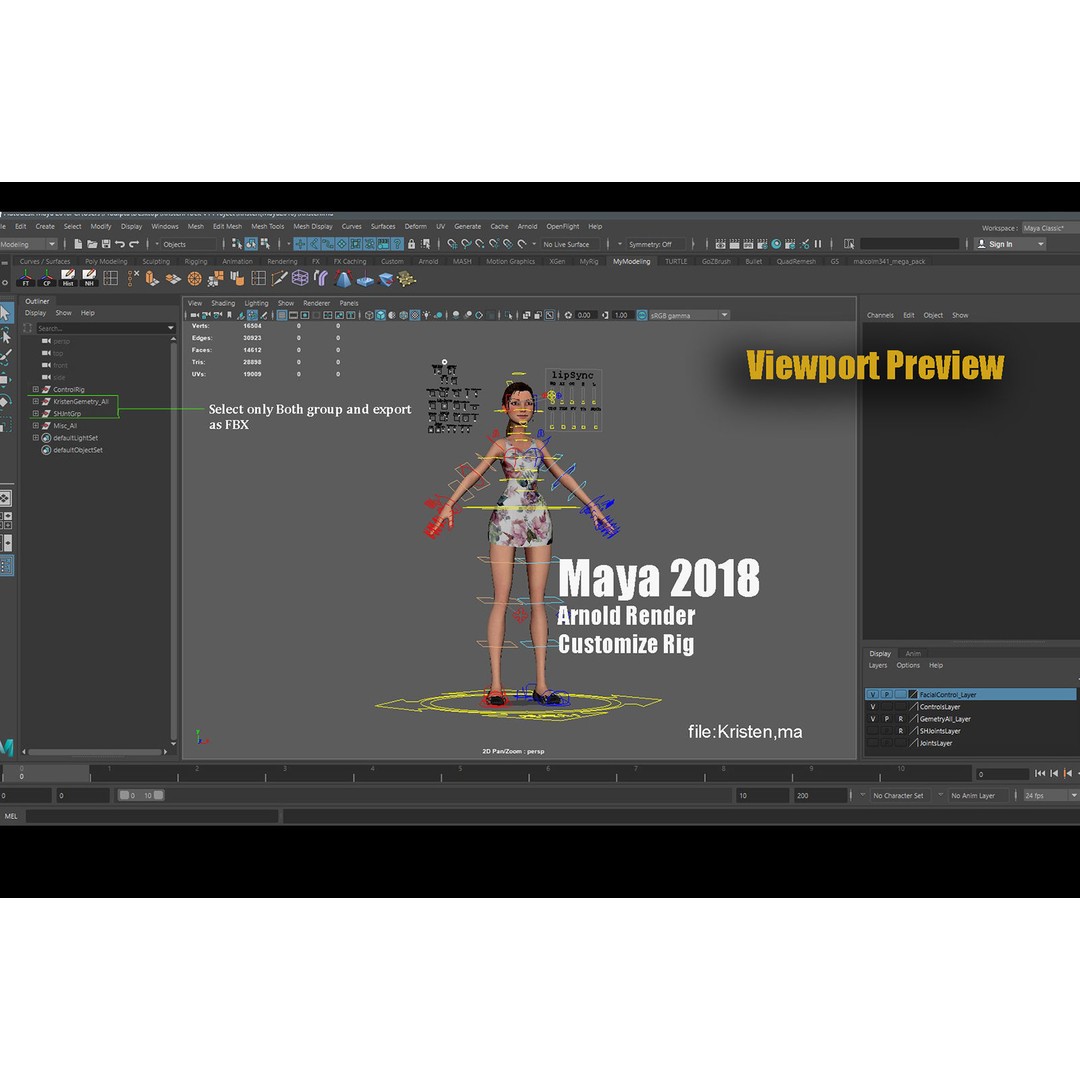This screenshot has height=1080, width=1080.
Task: Click the smooth shade all cube icon in viewport
Action: pyautogui.click(x=380, y=315)
